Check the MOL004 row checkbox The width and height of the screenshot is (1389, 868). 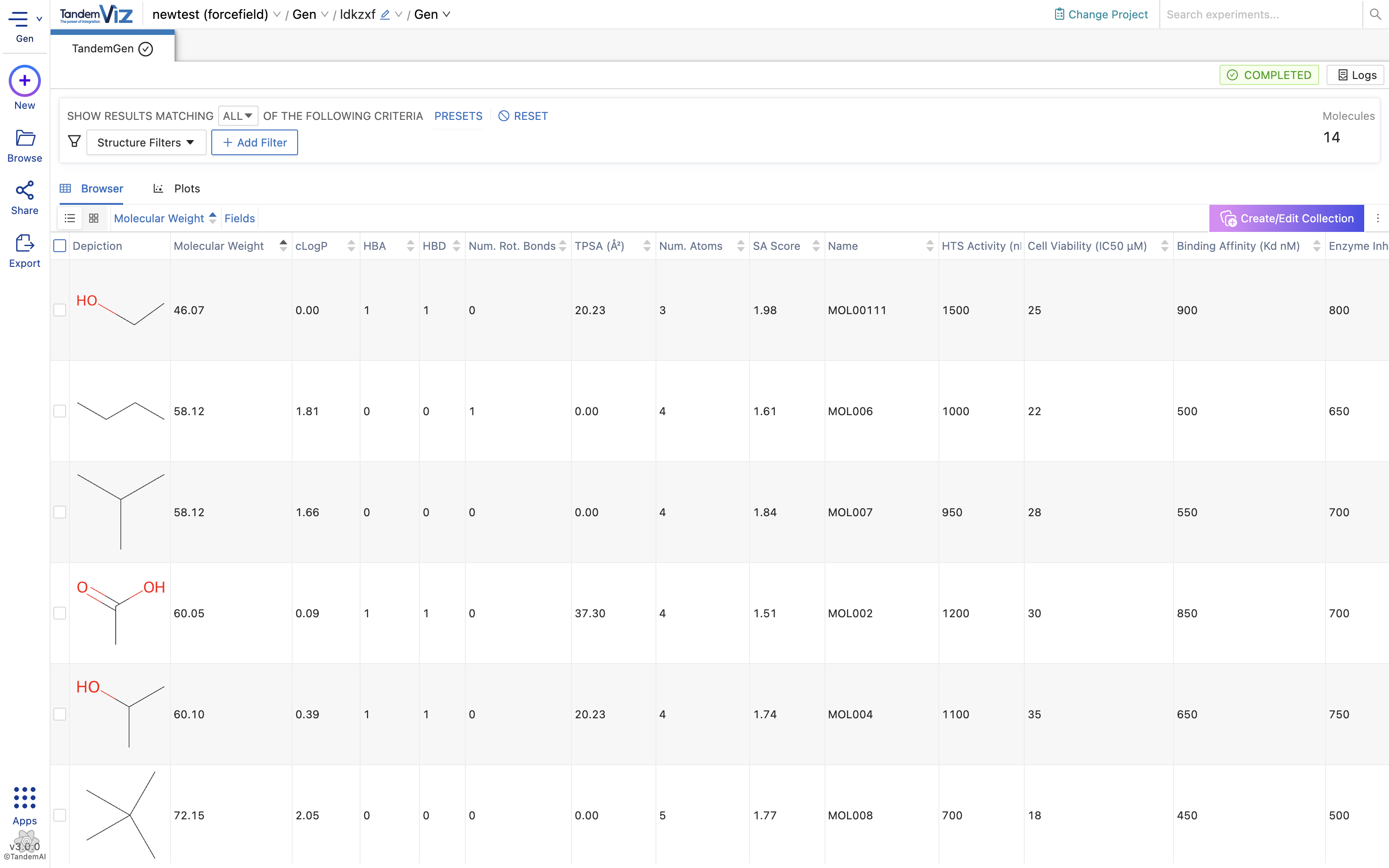(60, 714)
